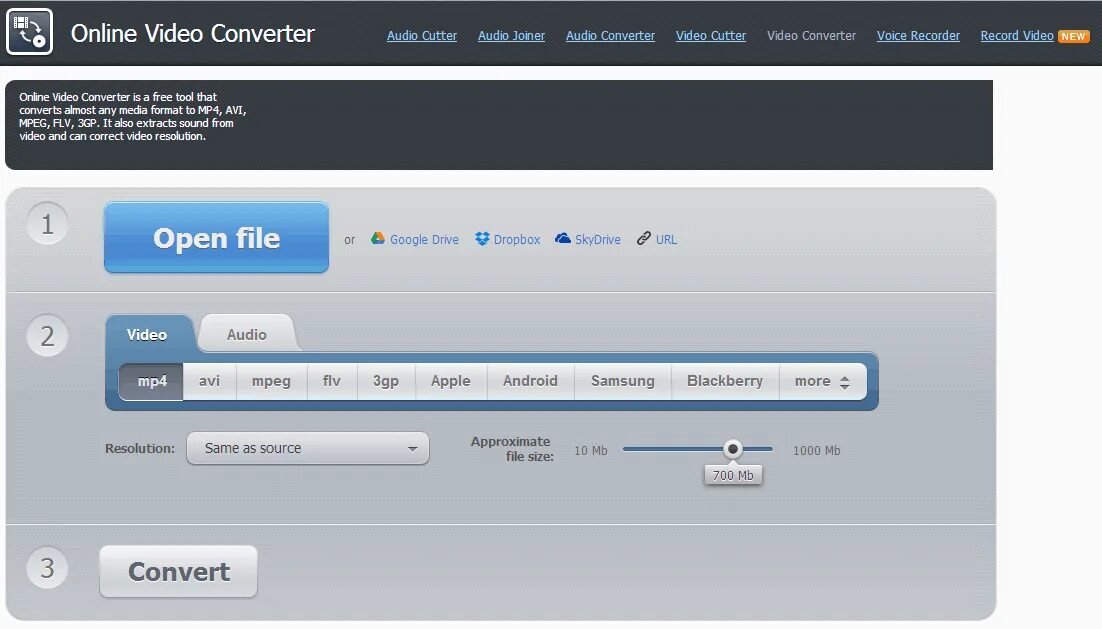Screen dimensions: 1102x629
Task: Select the Samsung device preset
Action: point(623,381)
